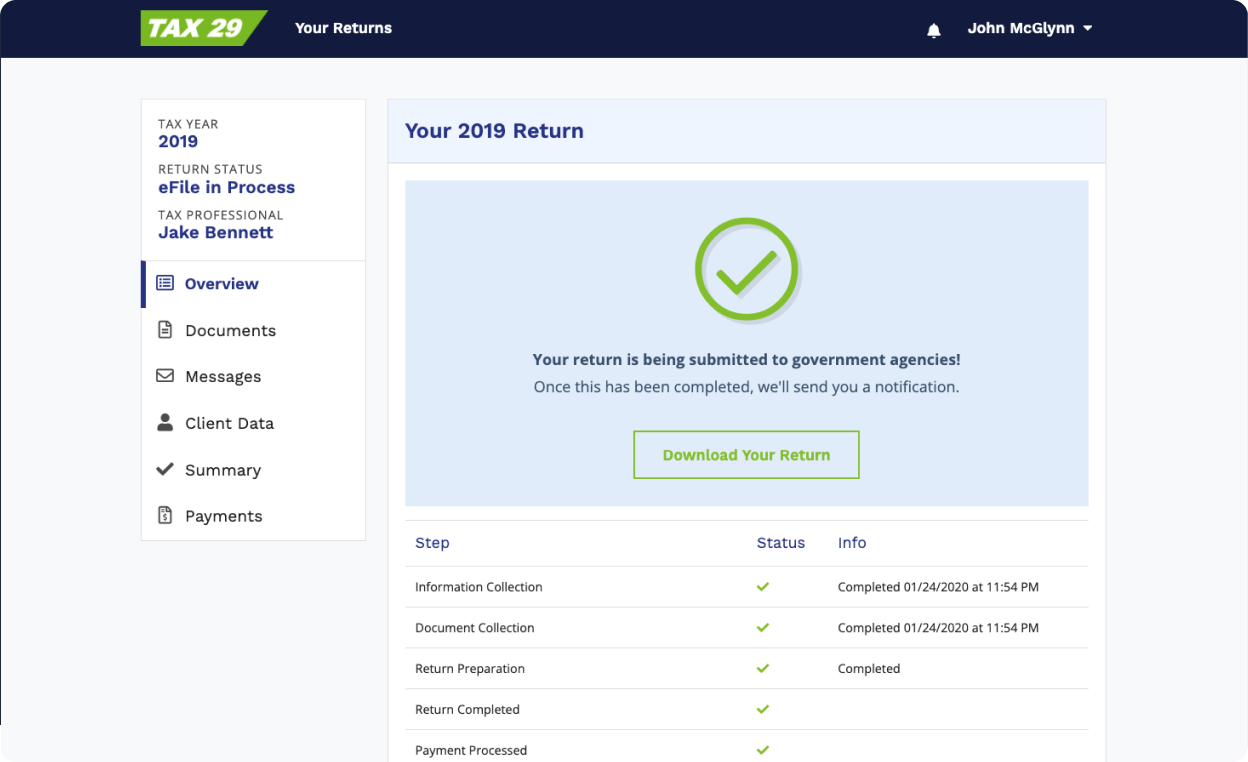The image size is (1248, 762).
Task: Click the Payments invoice icon
Action: pos(165,516)
